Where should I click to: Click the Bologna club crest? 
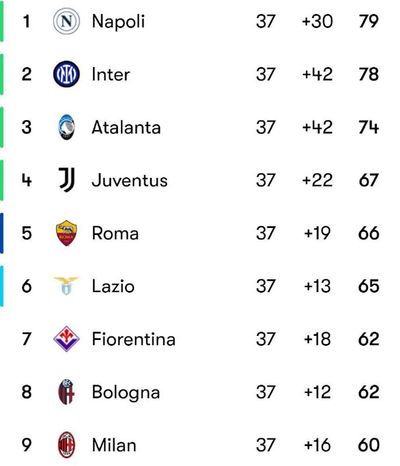coord(66,392)
